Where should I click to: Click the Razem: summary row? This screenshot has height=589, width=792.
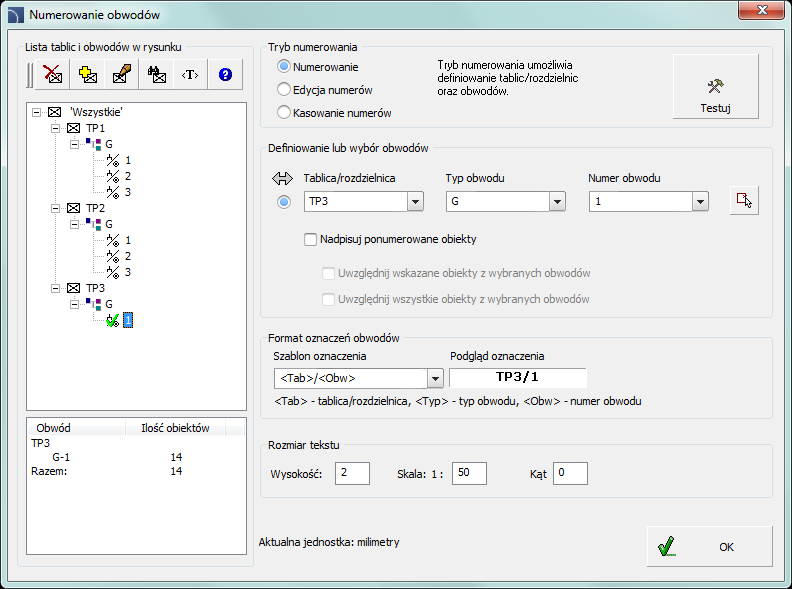coord(136,471)
